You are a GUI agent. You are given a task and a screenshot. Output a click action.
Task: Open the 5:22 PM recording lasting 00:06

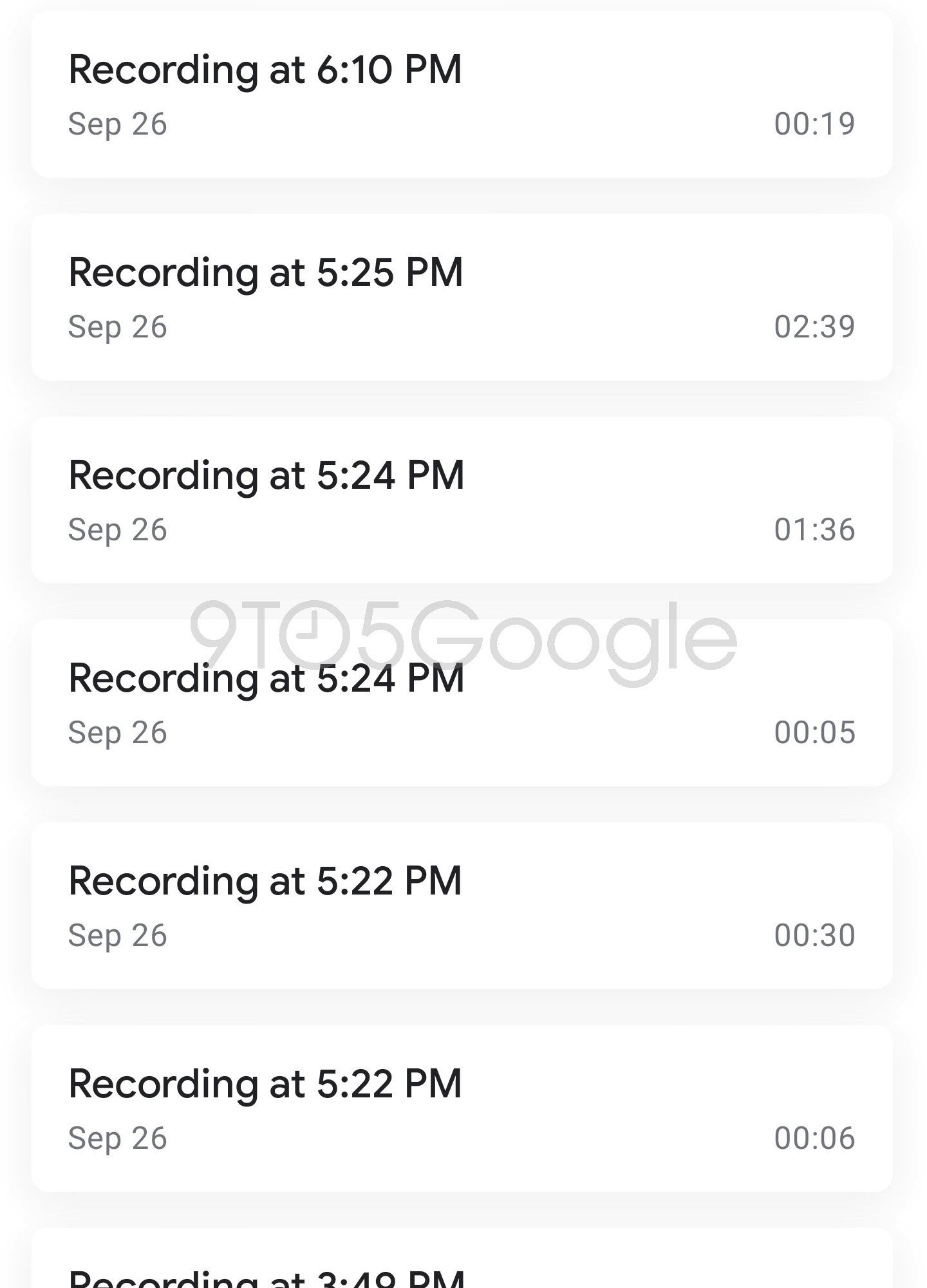click(265, 1084)
